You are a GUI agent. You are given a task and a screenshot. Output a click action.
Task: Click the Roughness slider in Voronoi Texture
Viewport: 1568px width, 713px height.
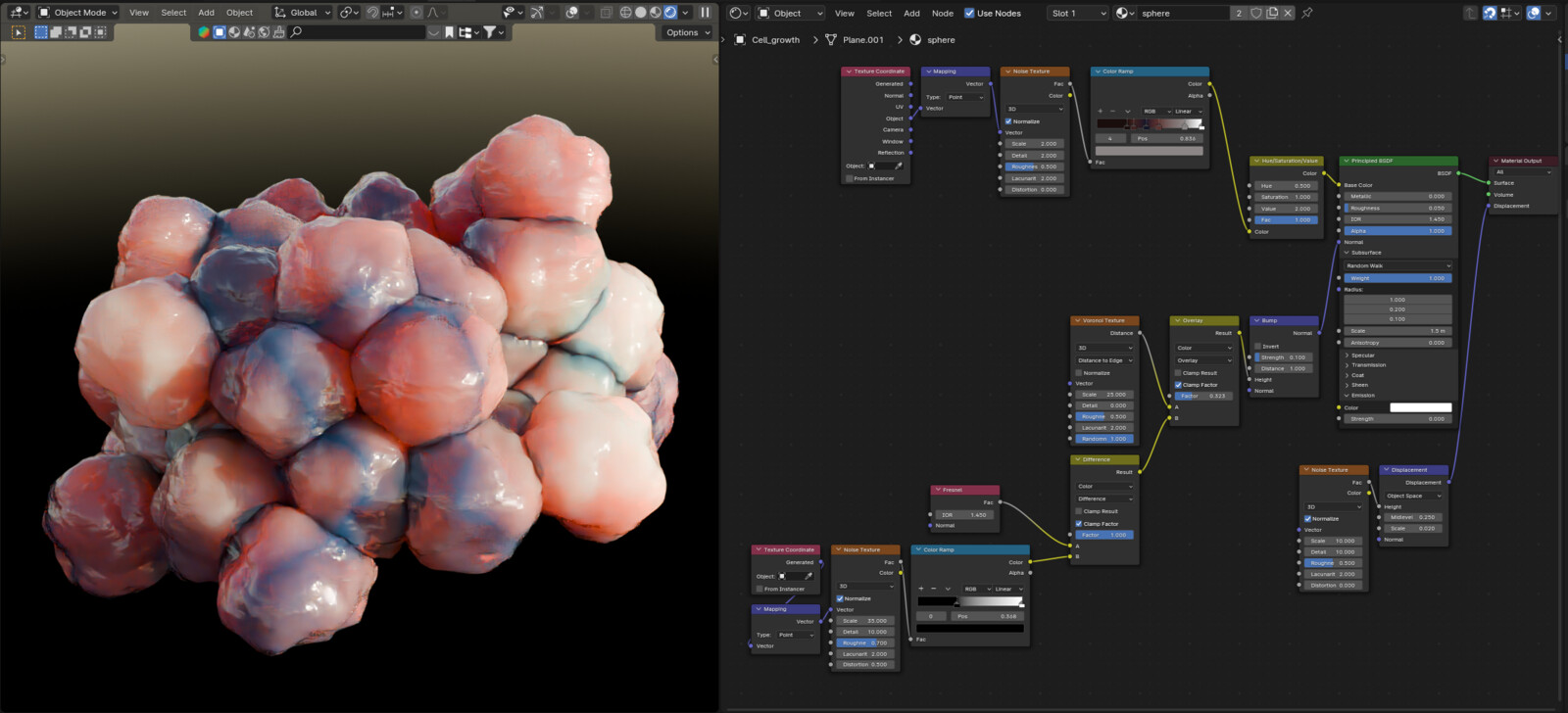[x=1104, y=416]
